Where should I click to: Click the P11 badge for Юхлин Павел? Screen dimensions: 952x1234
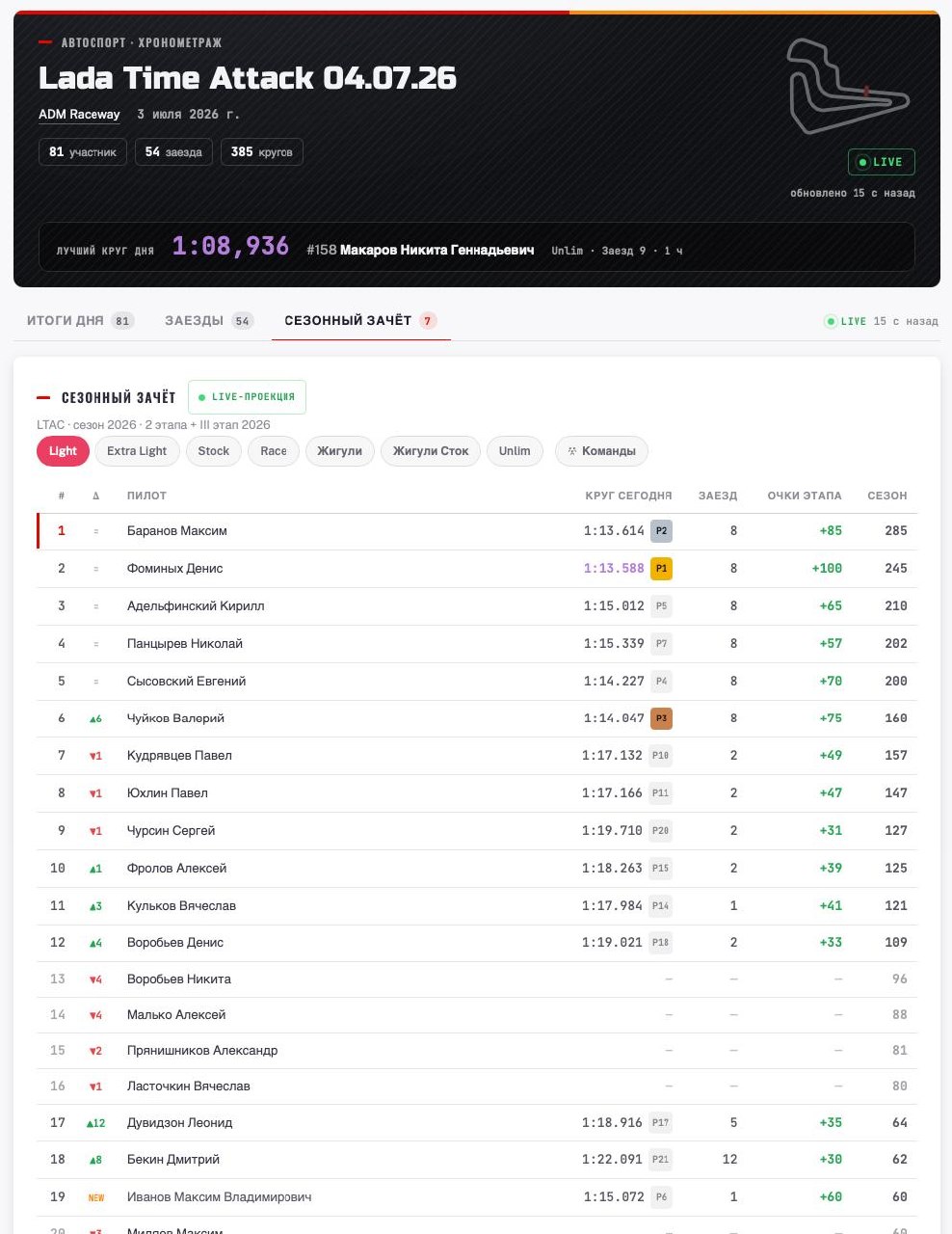[x=660, y=793]
